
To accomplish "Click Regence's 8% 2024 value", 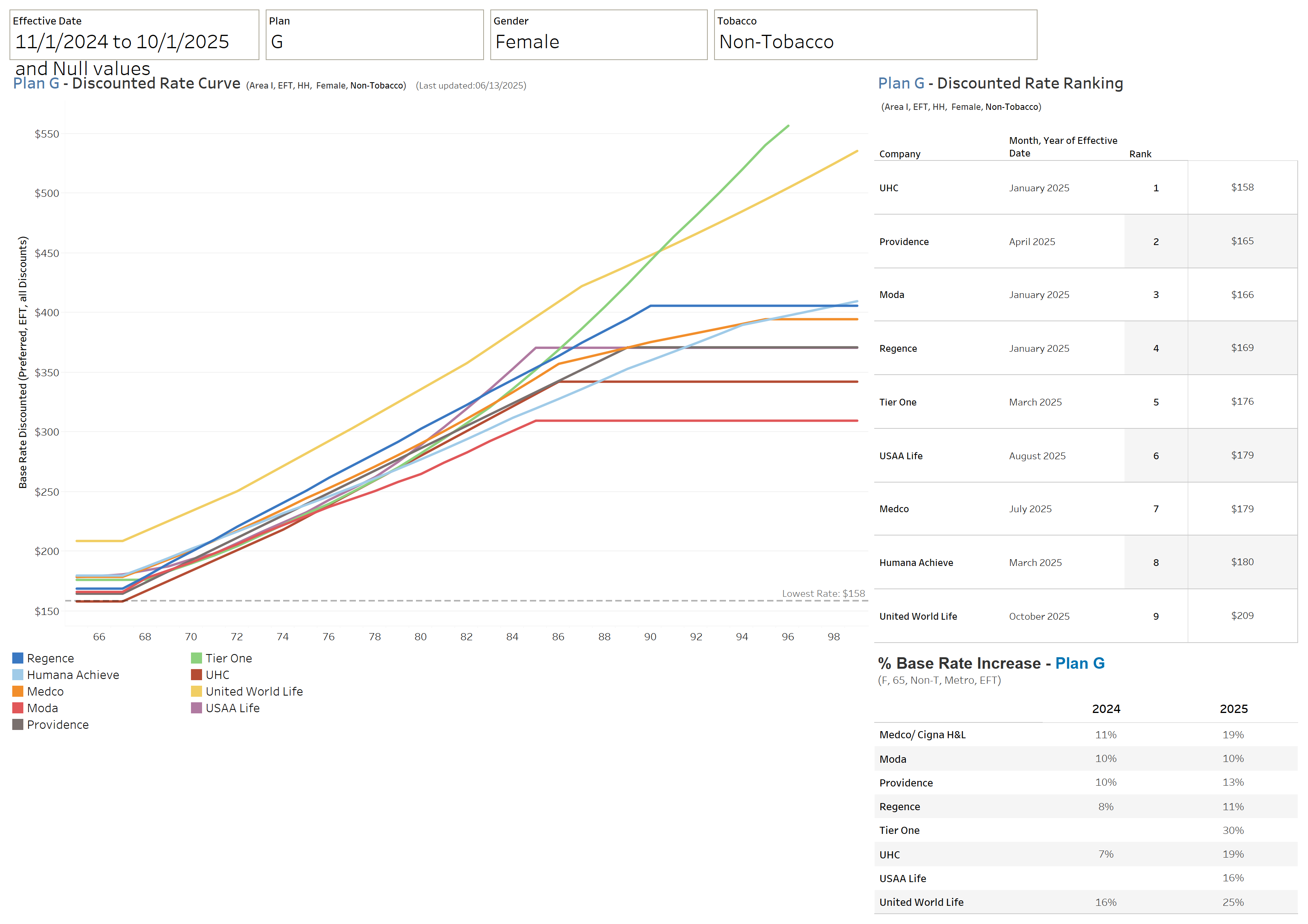I will coord(1106,806).
